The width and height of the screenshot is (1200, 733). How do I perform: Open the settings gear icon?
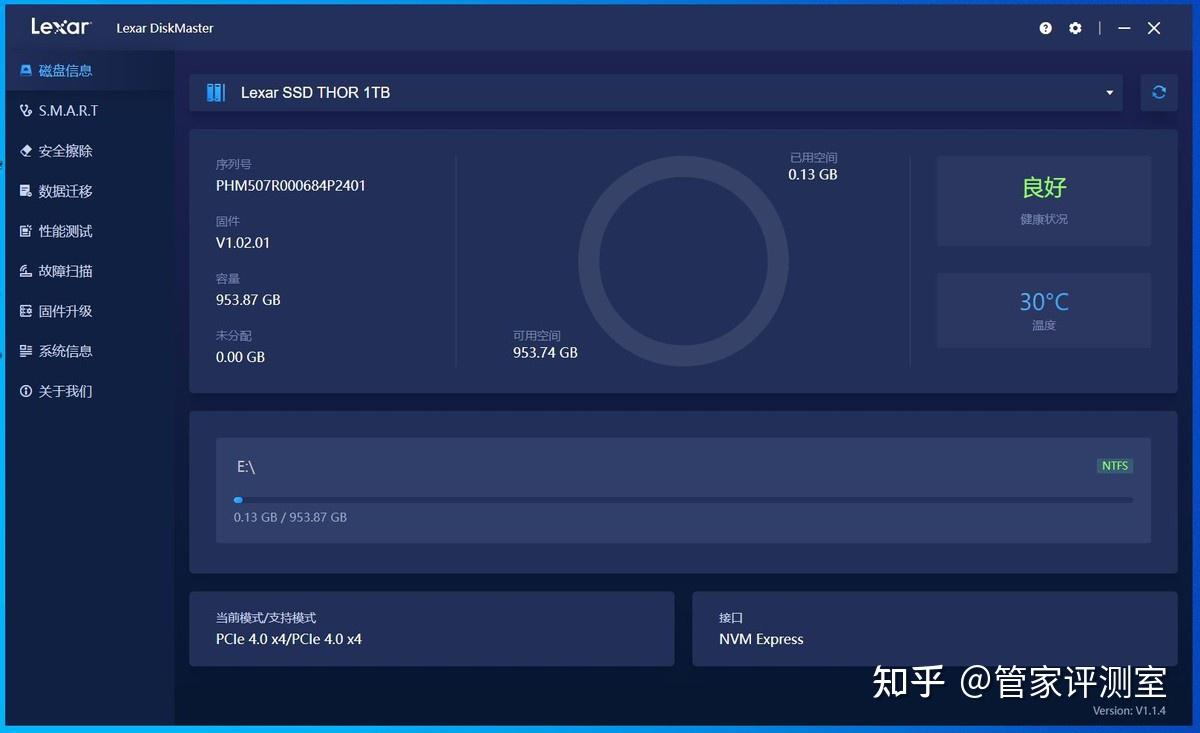(x=1075, y=28)
